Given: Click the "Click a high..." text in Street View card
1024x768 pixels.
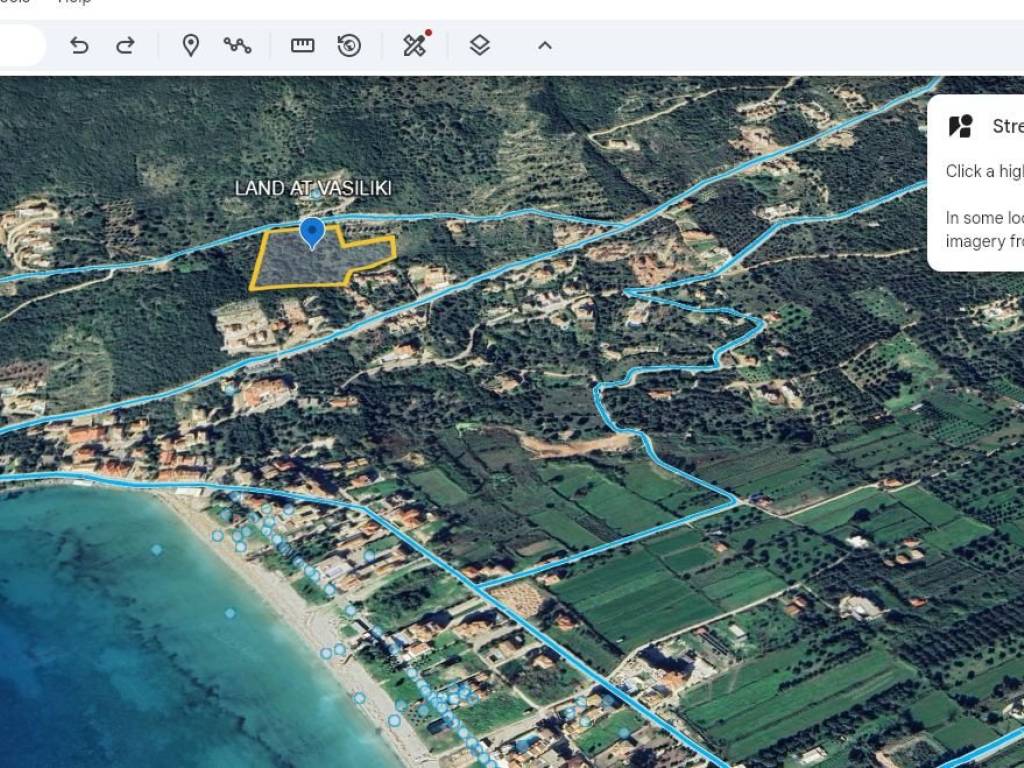Looking at the screenshot, I should (x=984, y=171).
